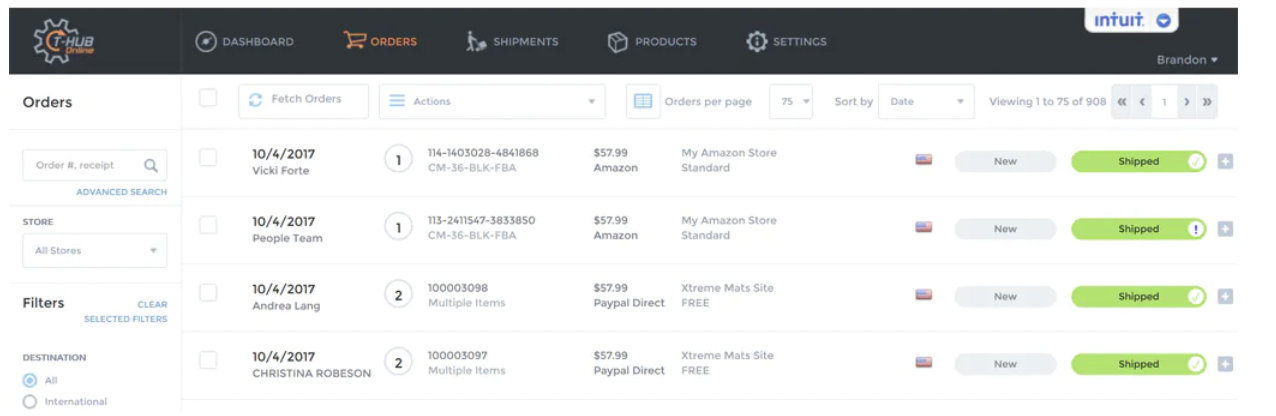Click order number 100003098
The width and height of the screenshot is (1276, 416).
[x=458, y=288]
